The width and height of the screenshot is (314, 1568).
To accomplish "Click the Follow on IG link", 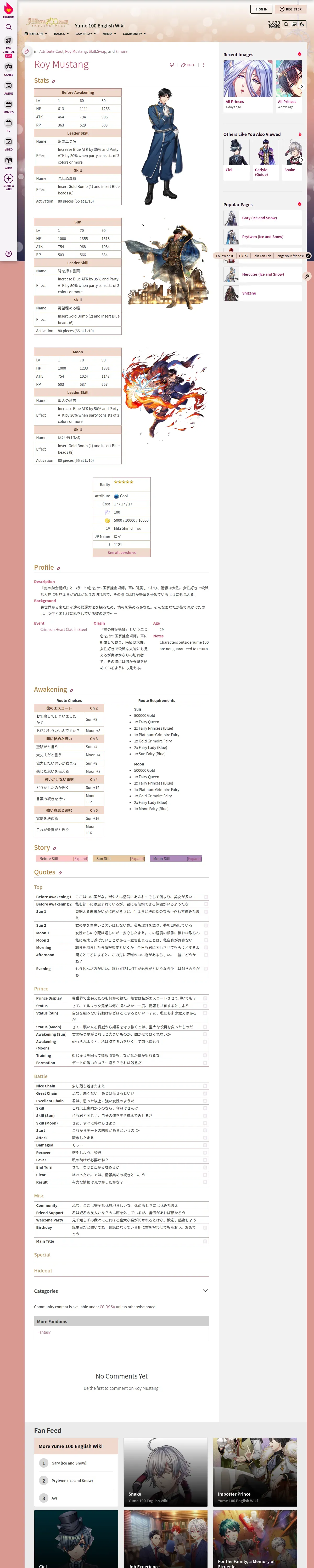I will coord(225,256).
